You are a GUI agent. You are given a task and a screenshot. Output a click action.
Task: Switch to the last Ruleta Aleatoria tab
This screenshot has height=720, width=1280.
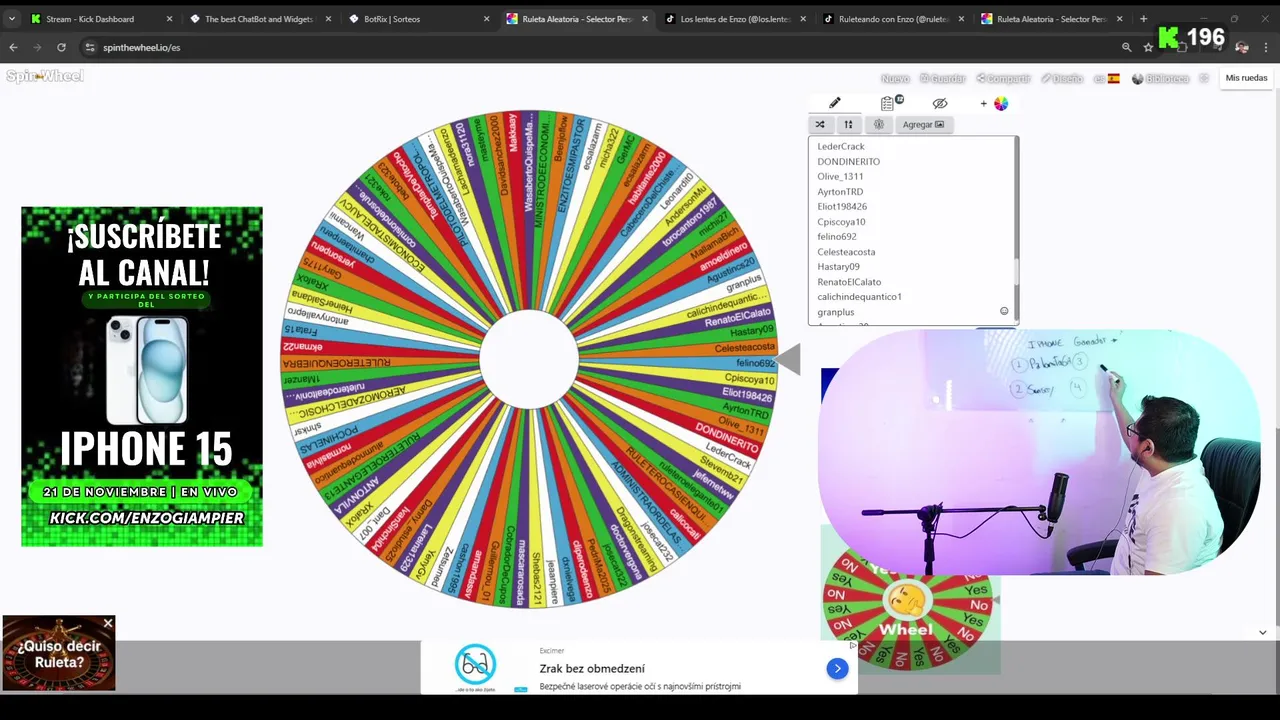click(x=1050, y=19)
